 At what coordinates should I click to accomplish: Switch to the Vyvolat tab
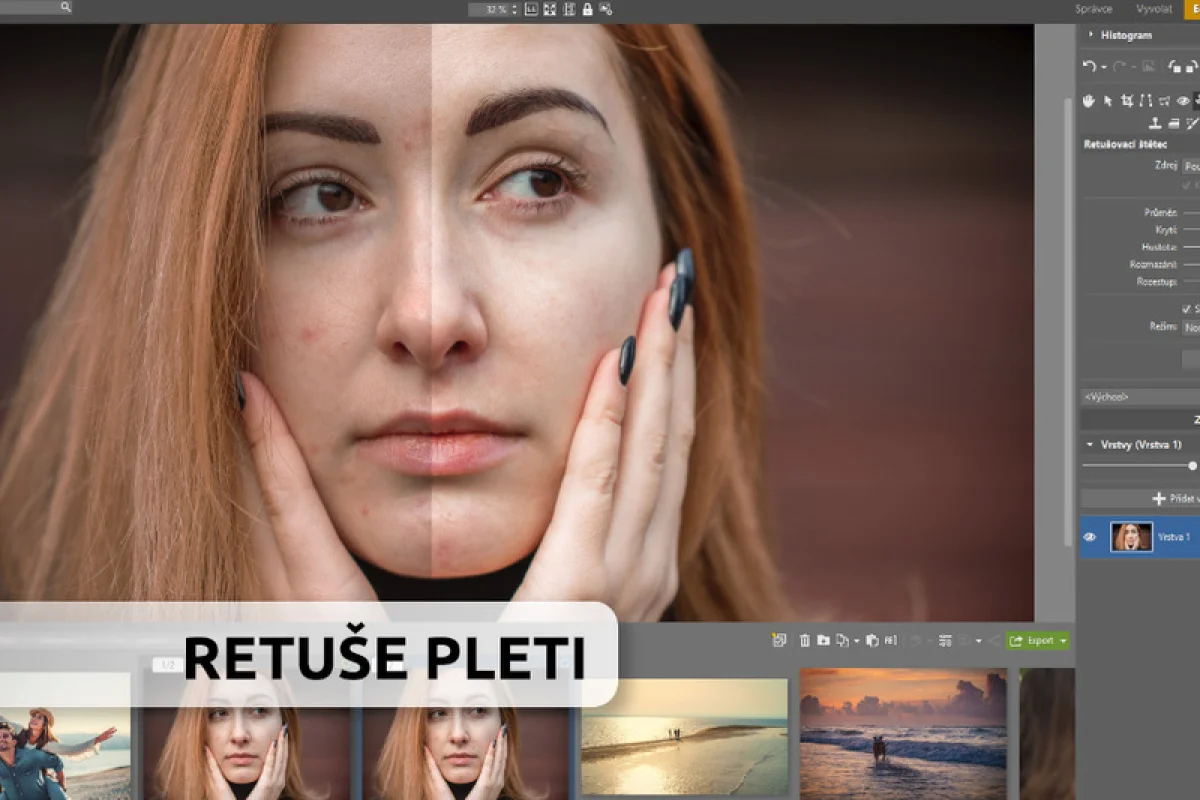click(x=1154, y=8)
